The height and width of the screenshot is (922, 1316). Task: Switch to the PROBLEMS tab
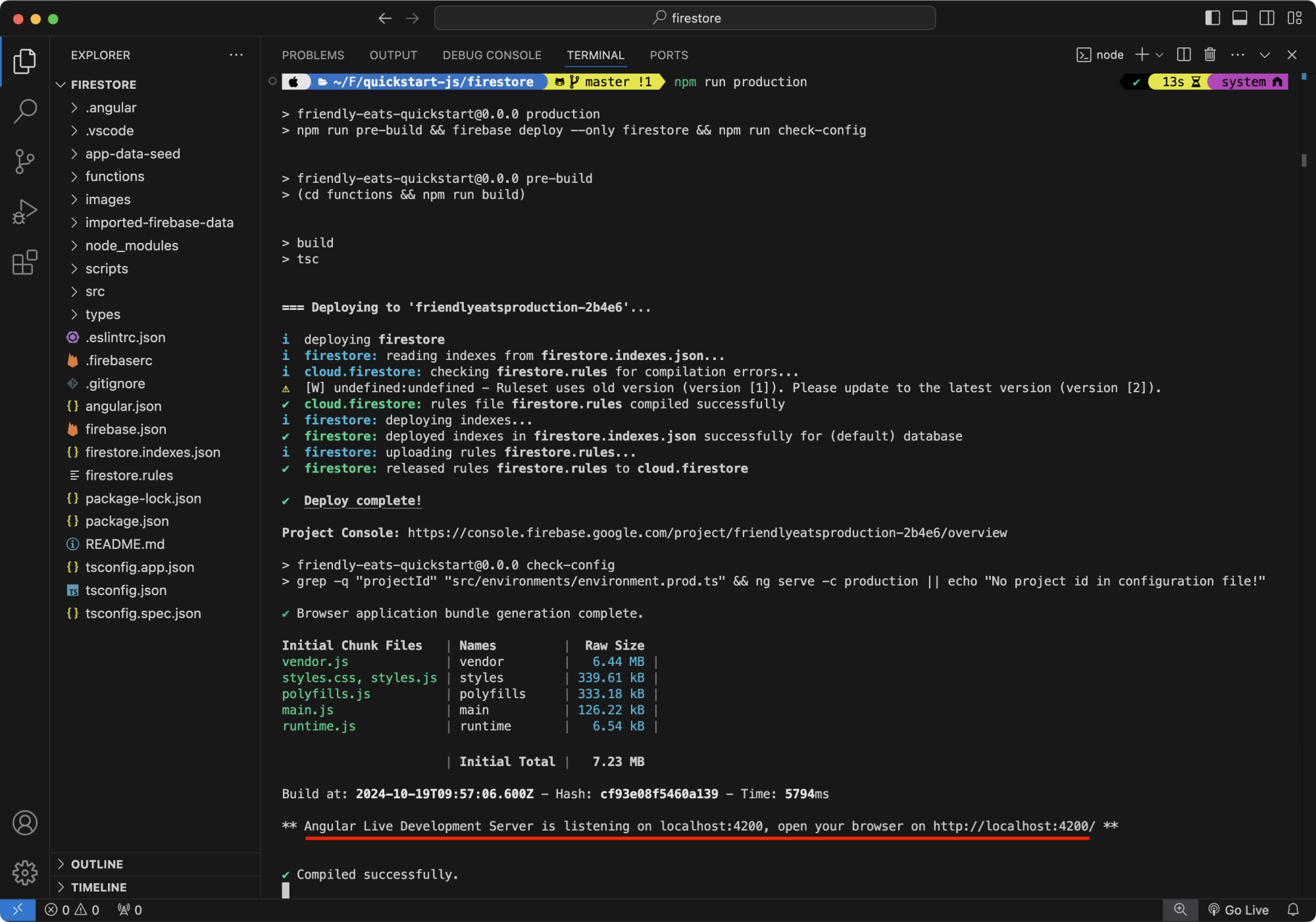(313, 55)
